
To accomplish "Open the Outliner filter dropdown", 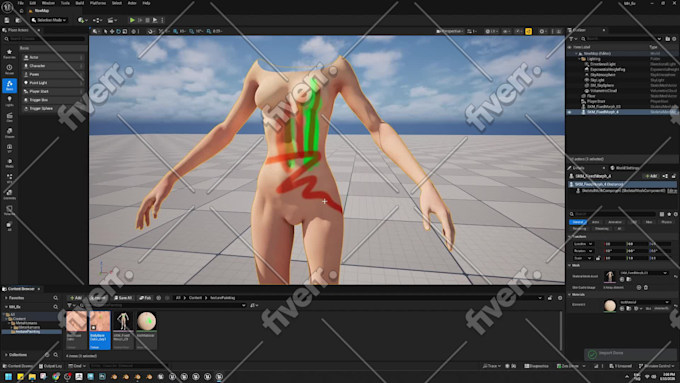I will (572, 39).
